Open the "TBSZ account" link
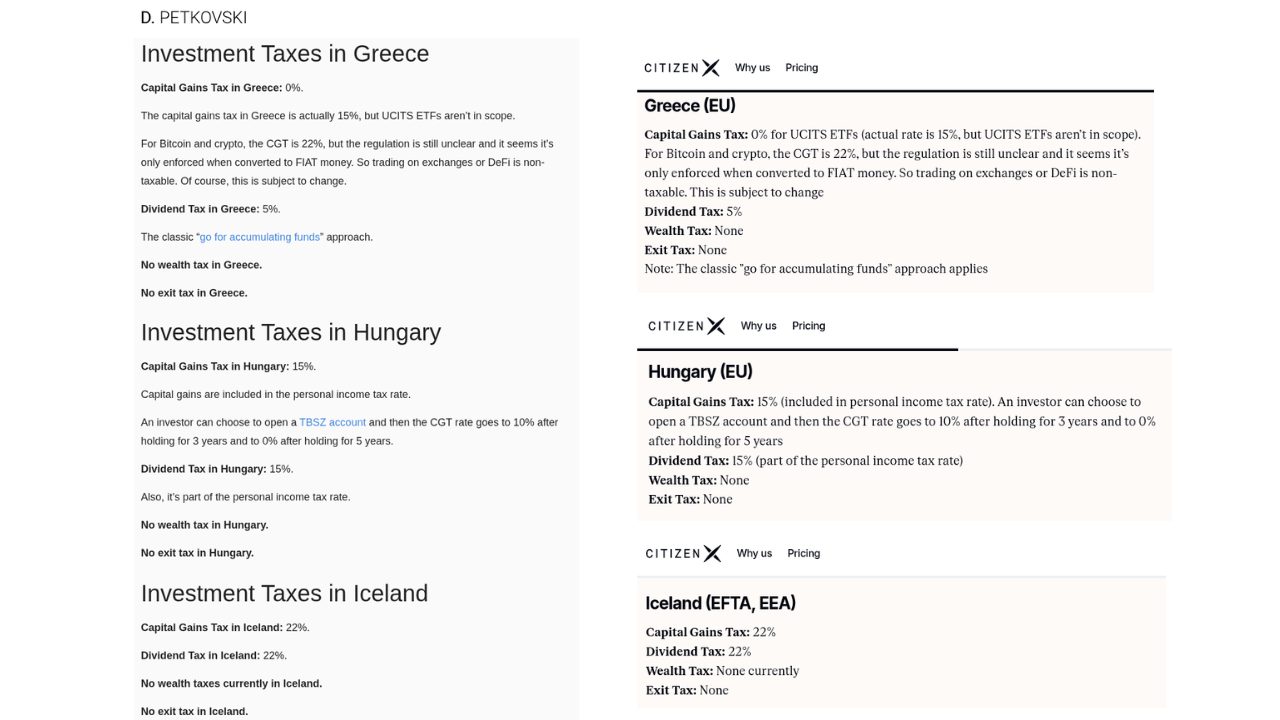 point(333,422)
